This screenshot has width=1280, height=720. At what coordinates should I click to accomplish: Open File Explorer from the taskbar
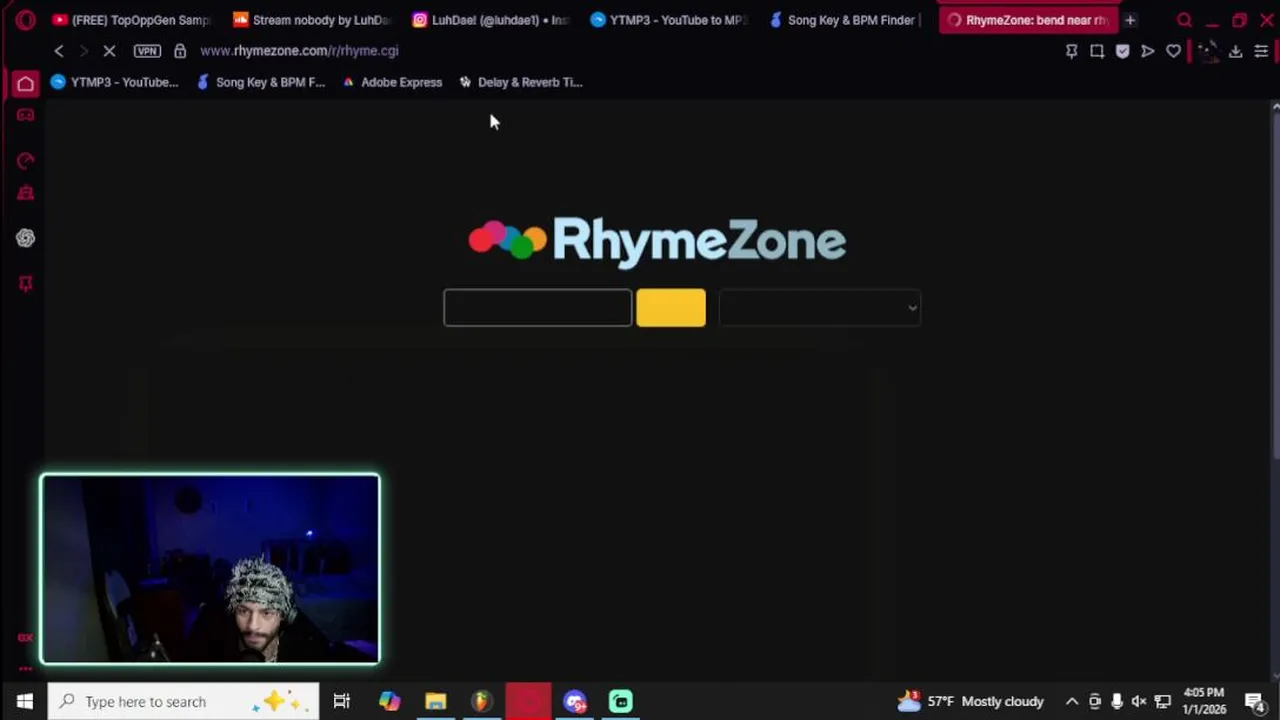coord(435,701)
